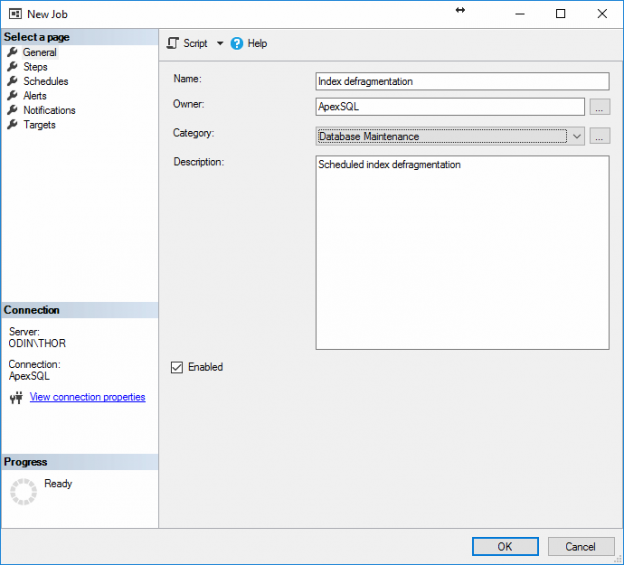Switch to the Schedules page
Viewport: 624px width, 565px height.
pyautogui.click(x=46, y=81)
